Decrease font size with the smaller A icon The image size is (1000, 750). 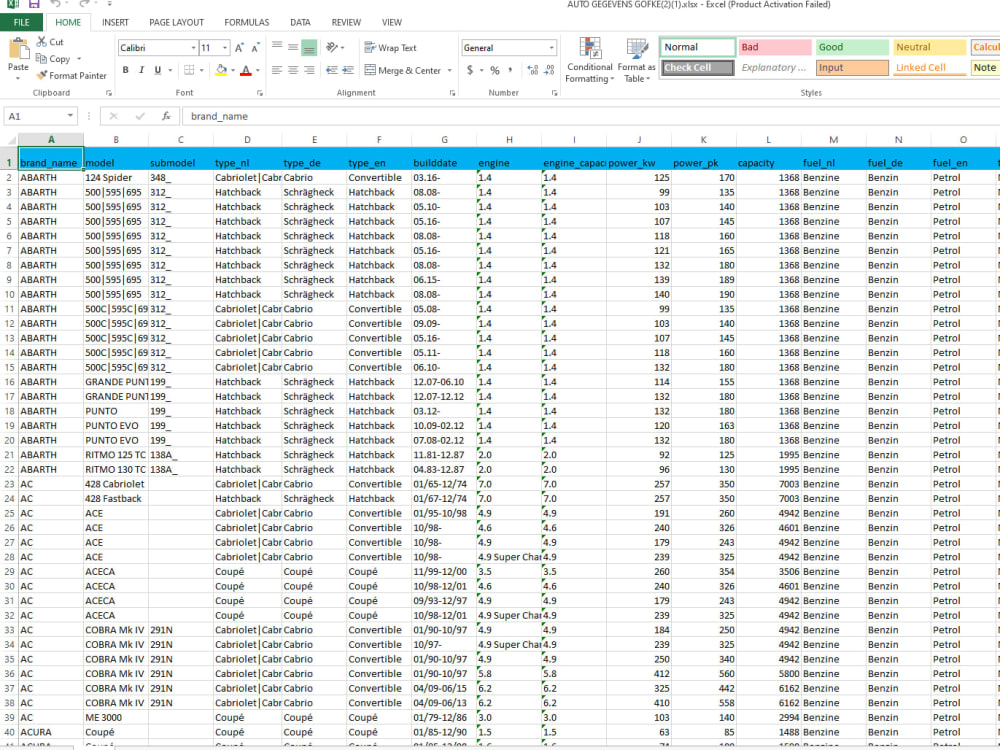[x=255, y=48]
